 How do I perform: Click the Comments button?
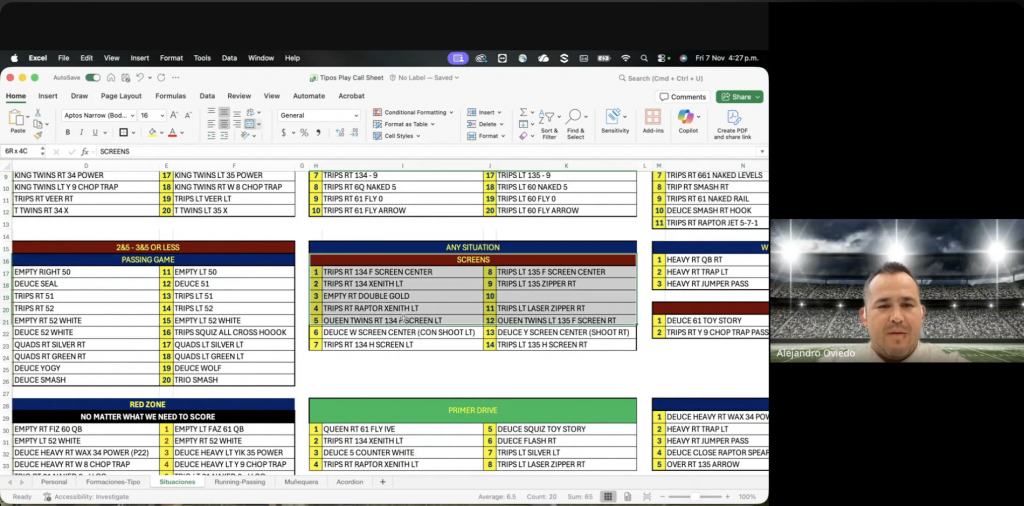click(683, 96)
